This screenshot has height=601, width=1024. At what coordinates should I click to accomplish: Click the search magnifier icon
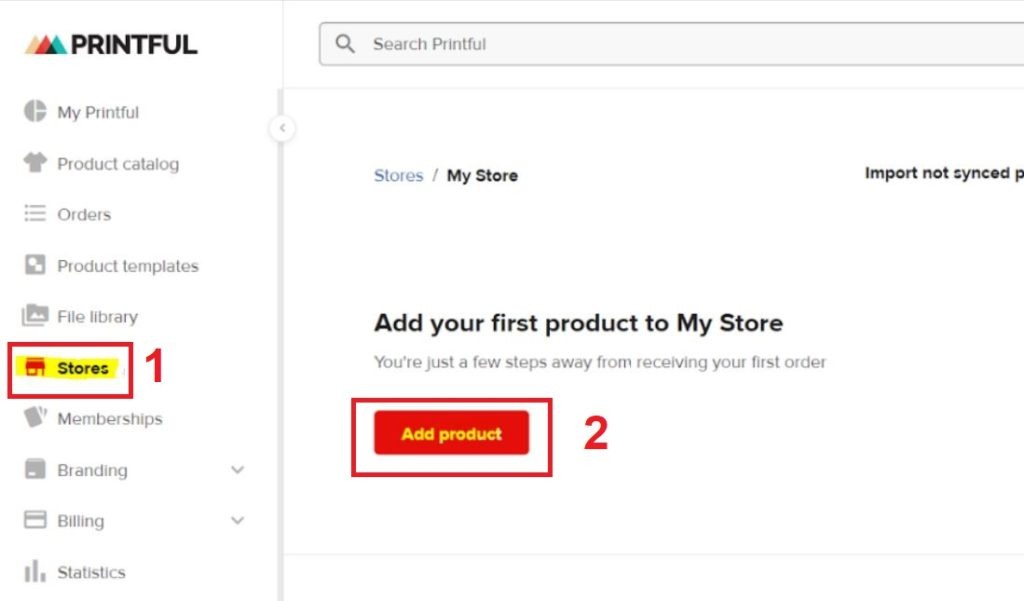coord(345,44)
